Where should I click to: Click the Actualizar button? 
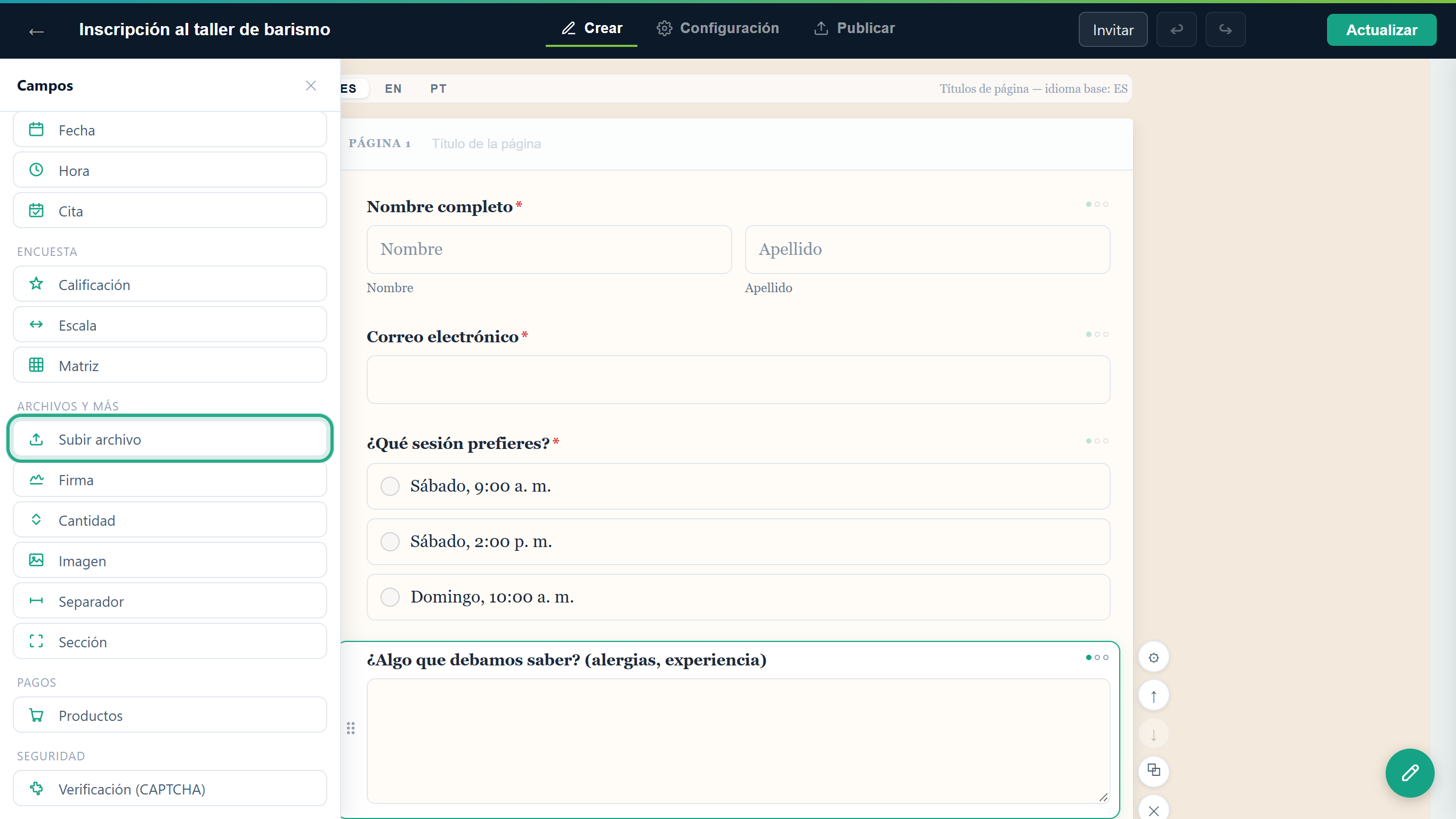(x=1381, y=29)
